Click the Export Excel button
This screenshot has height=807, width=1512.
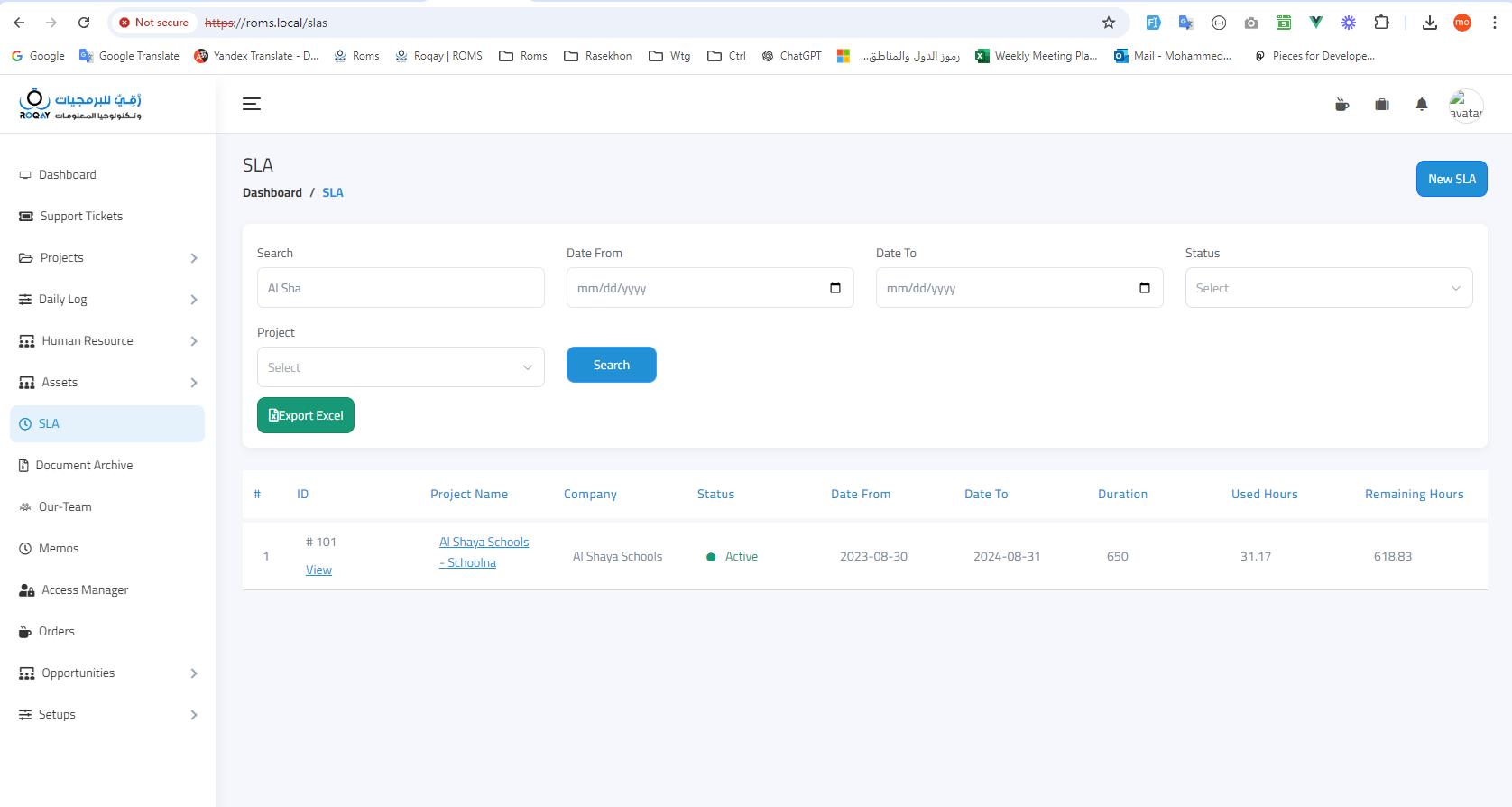(306, 415)
